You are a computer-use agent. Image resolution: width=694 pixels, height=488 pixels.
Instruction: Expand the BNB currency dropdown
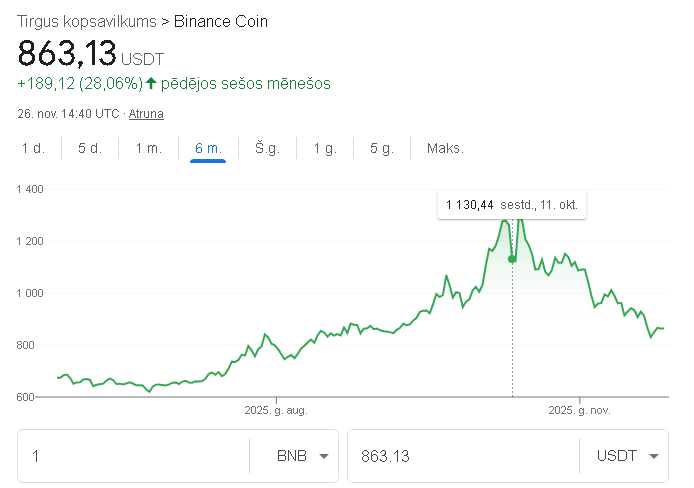pos(303,456)
